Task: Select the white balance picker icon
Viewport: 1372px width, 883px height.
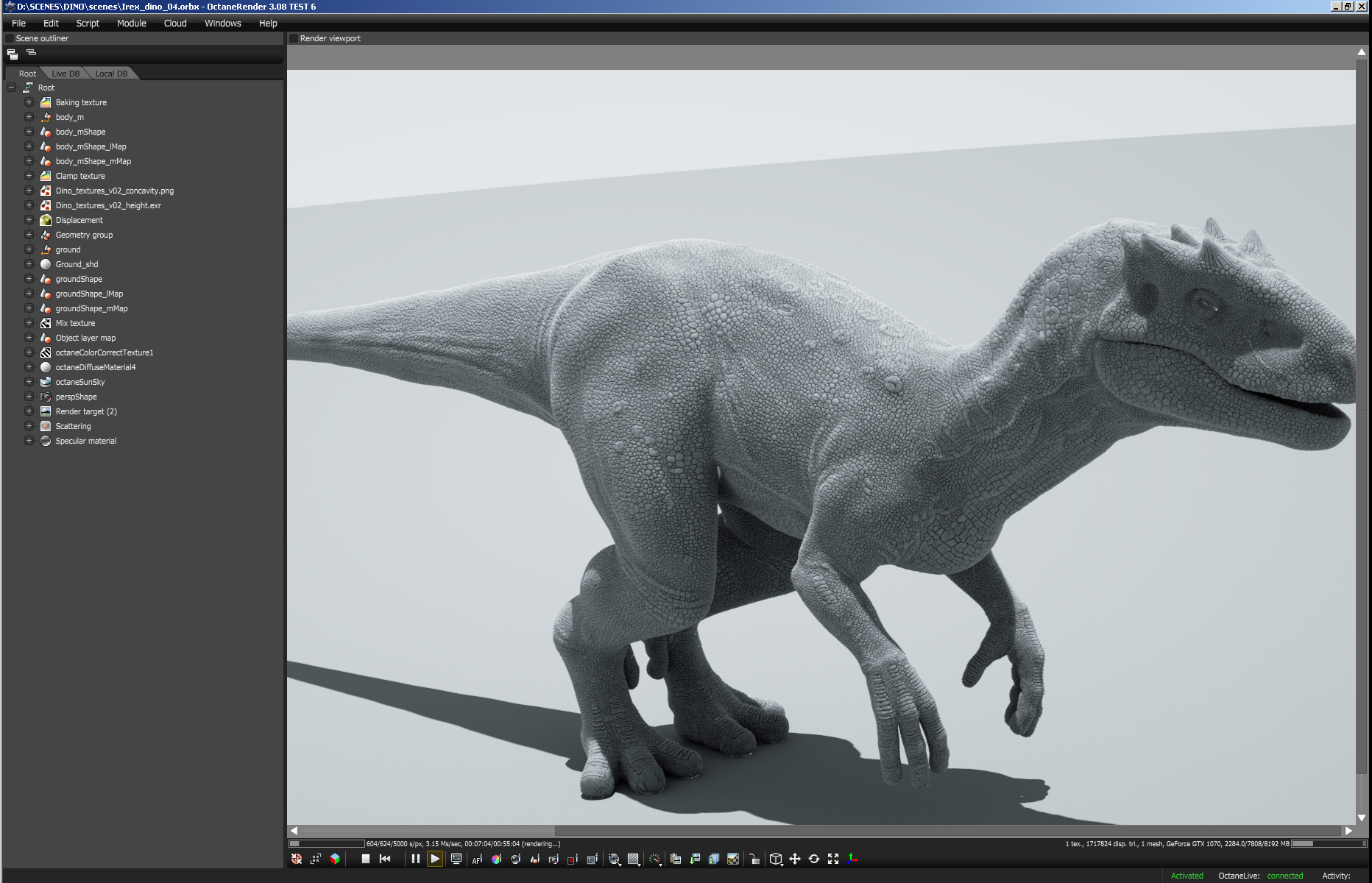Action: click(496, 859)
